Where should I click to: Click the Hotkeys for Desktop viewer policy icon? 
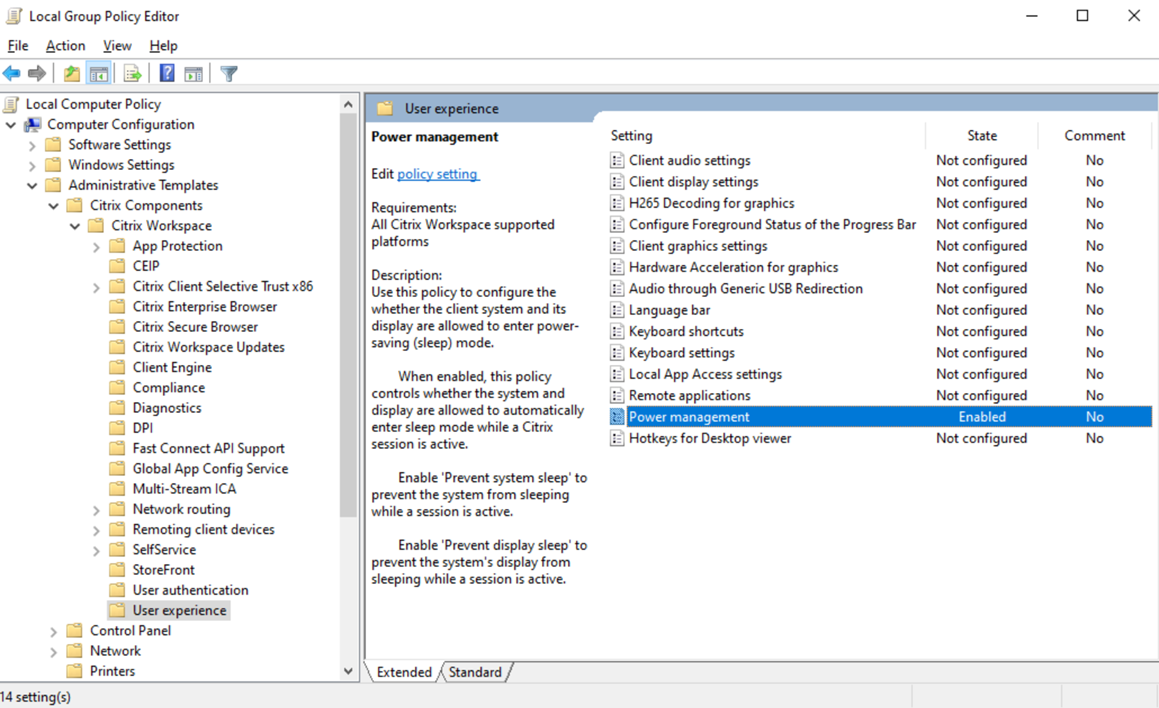point(617,438)
